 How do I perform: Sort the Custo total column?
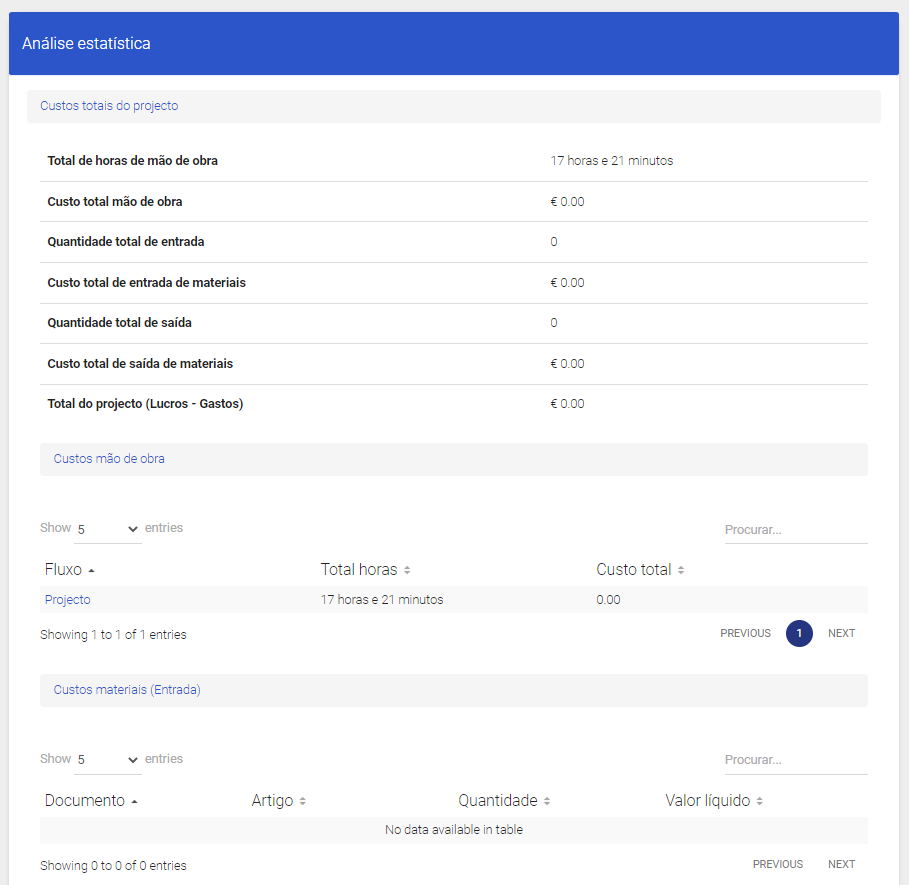[x=680, y=570]
